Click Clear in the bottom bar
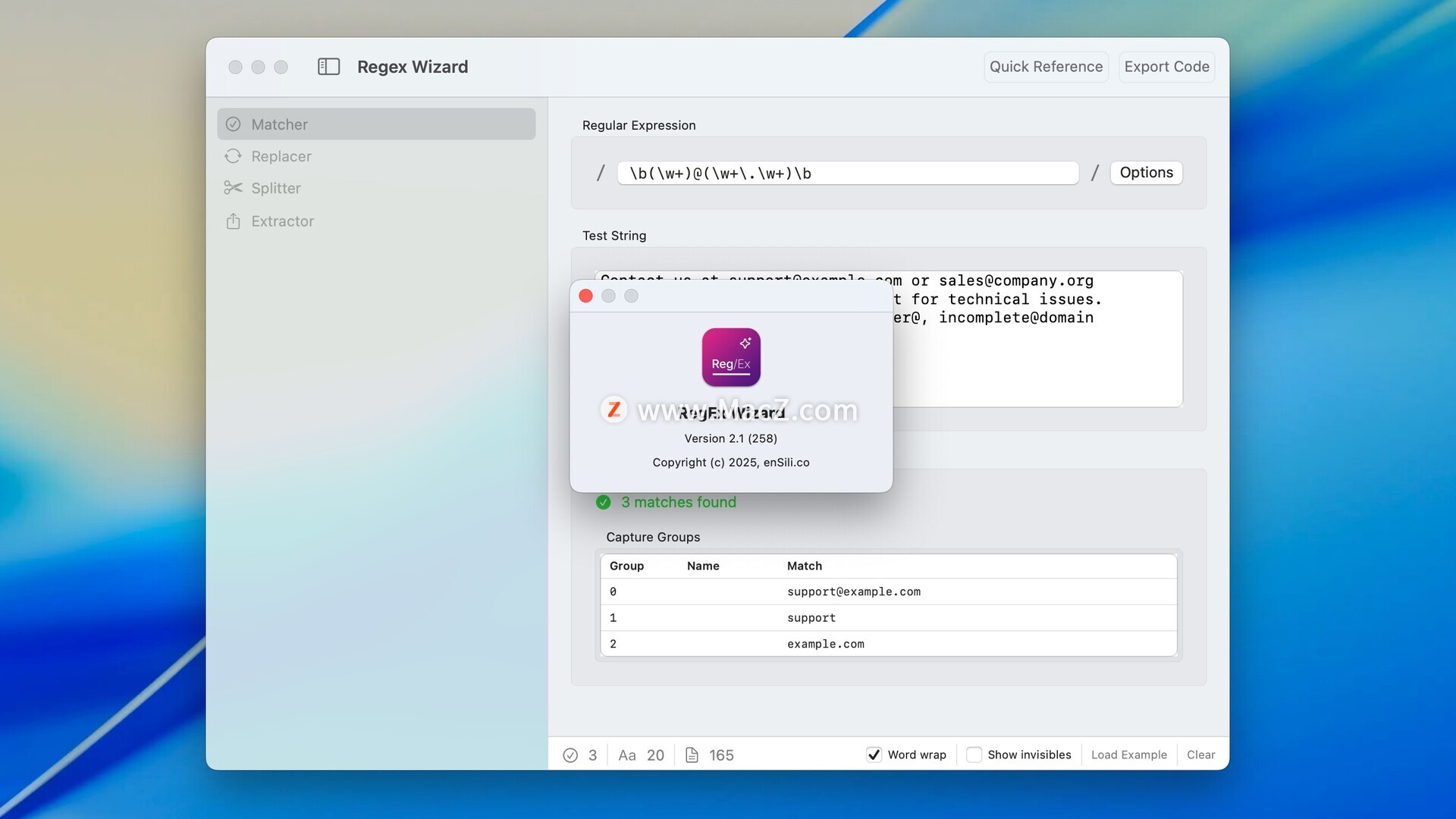The width and height of the screenshot is (1456, 819). [1200, 755]
